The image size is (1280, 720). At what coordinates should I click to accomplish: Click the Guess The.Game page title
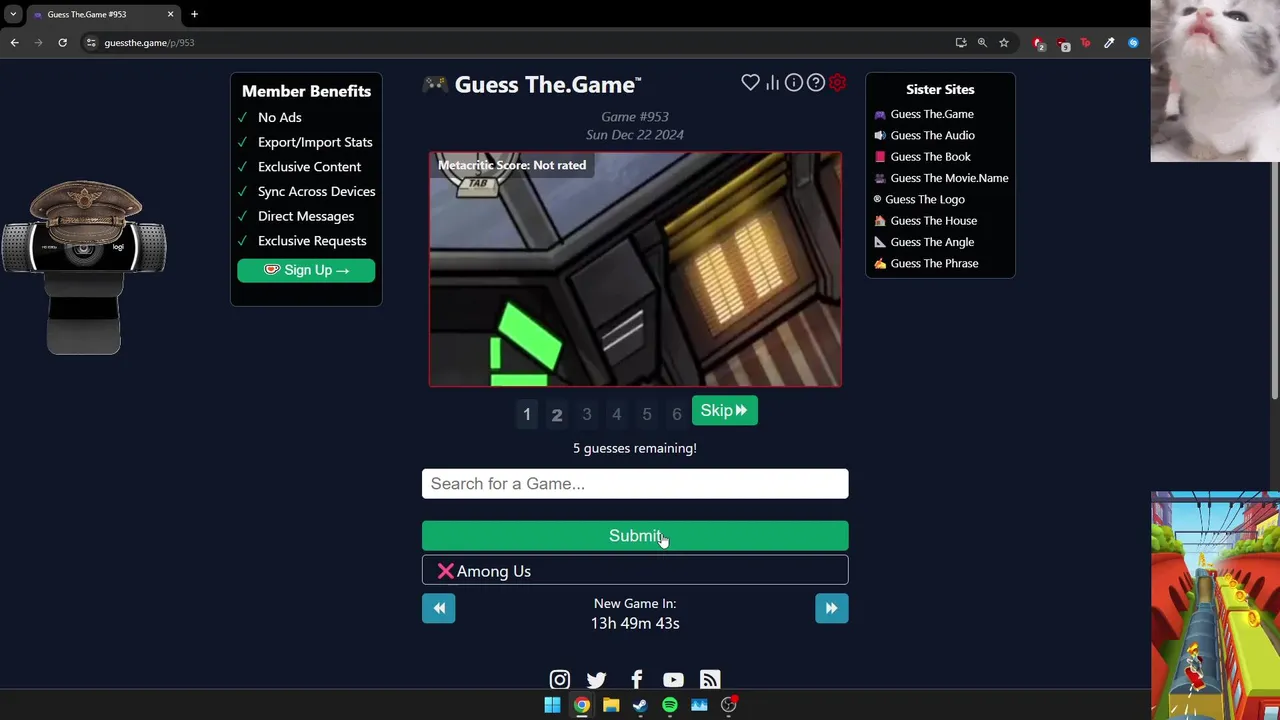point(548,85)
